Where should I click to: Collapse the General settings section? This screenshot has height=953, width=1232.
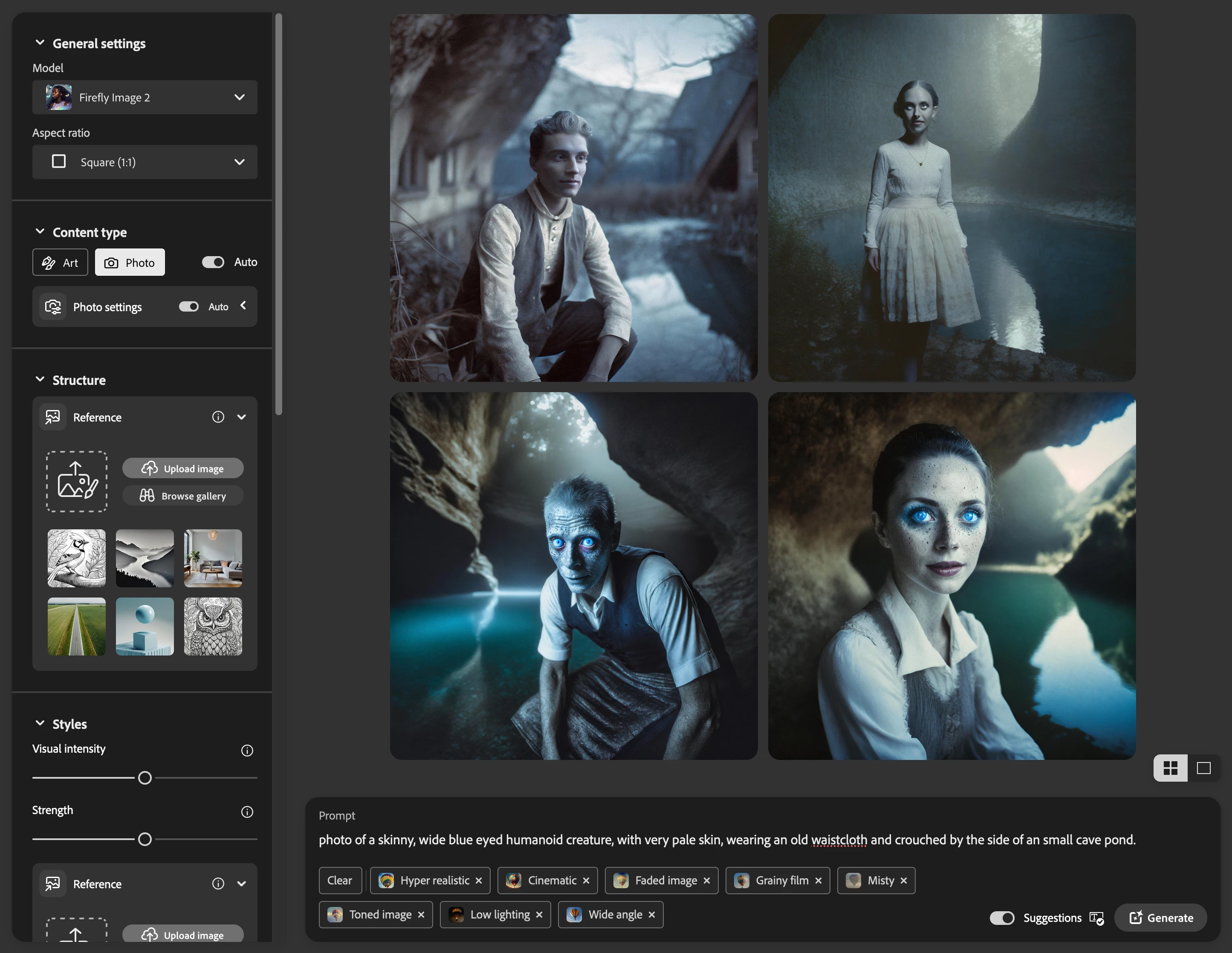coord(40,43)
